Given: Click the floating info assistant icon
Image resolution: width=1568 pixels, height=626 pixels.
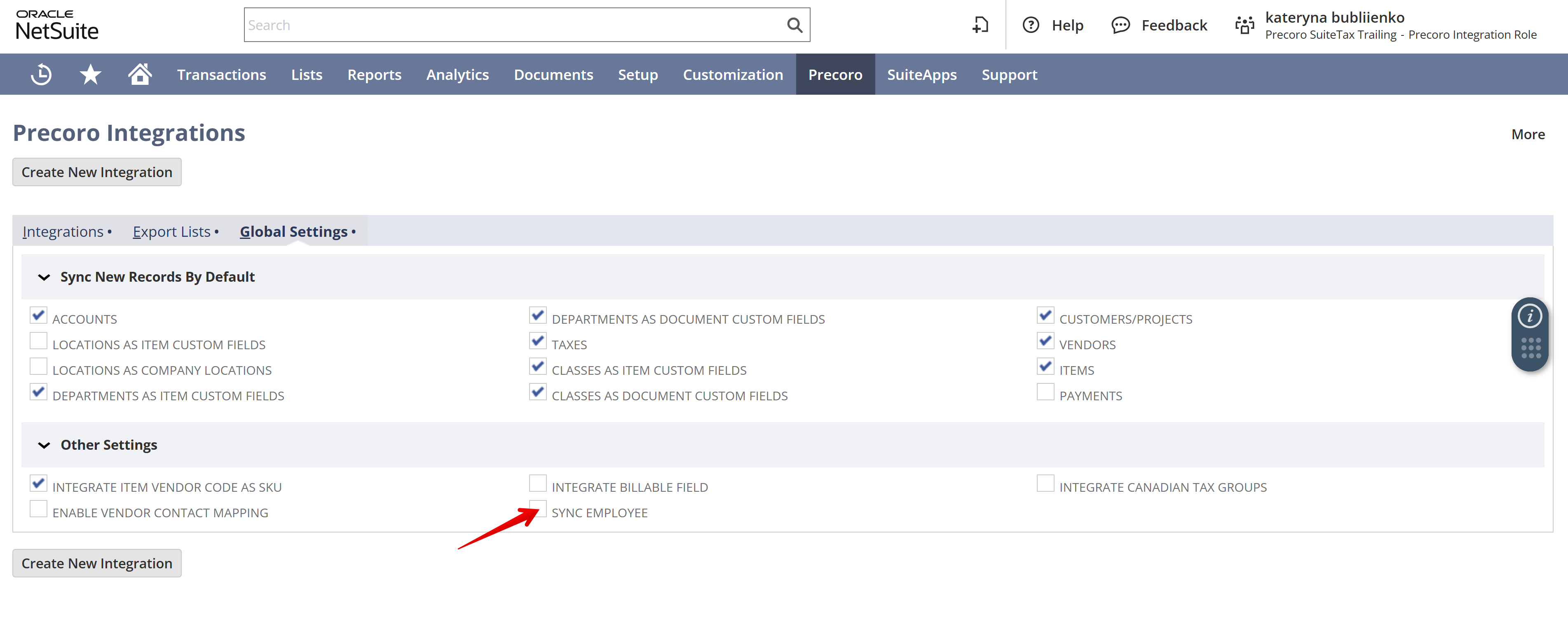Looking at the screenshot, I should pos(1529,316).
